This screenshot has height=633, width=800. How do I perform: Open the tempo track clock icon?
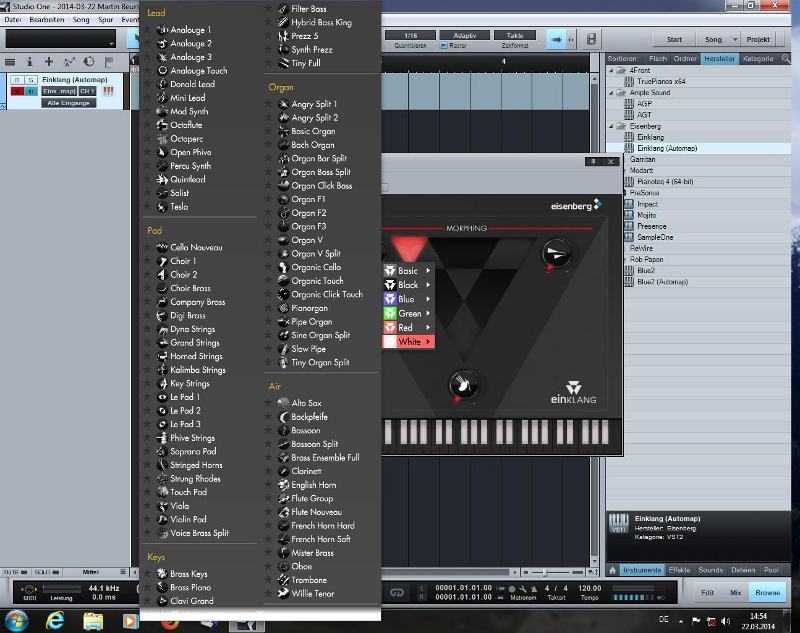[x=89, y=62]
